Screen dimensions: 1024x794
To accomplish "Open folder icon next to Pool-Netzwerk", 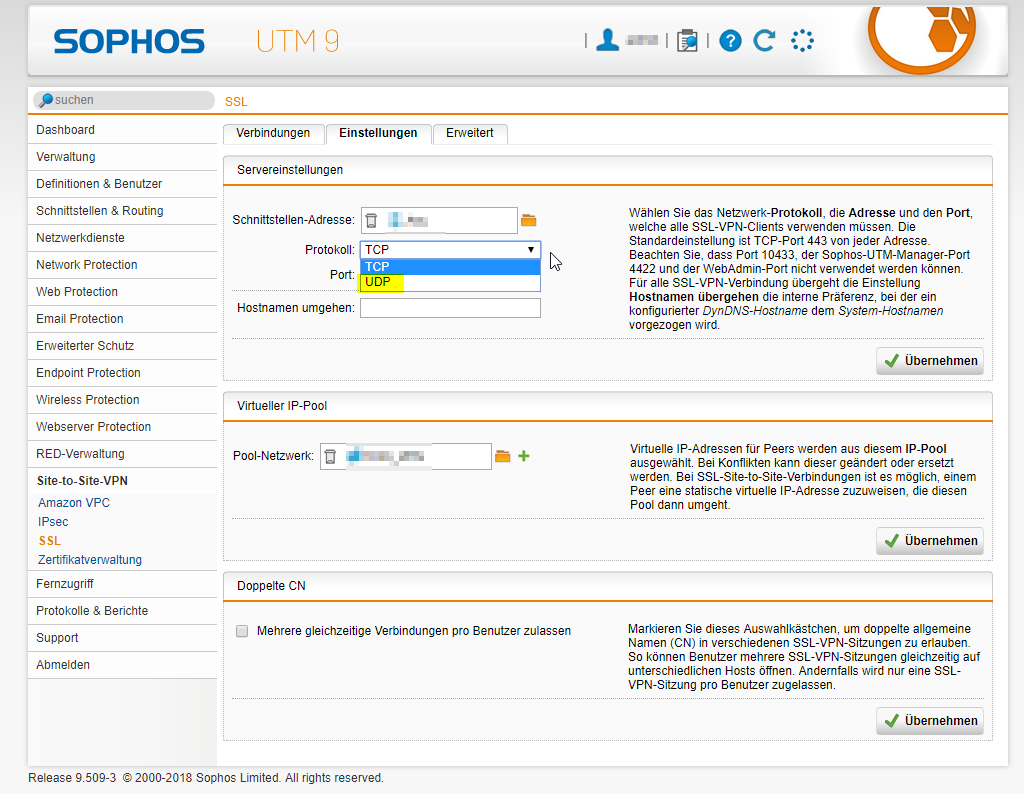I will (x=502, y=456).
